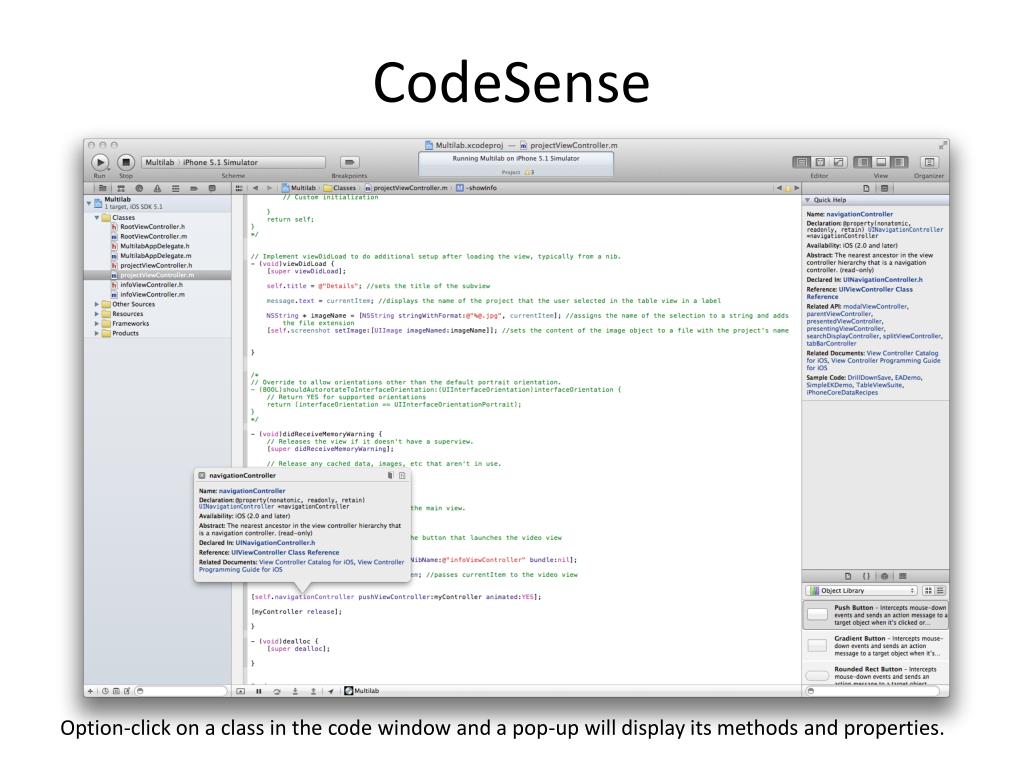This screenshot has width=1024, height=768.
Task: Expand the Frameworks folder
Action: click(97, 324)
